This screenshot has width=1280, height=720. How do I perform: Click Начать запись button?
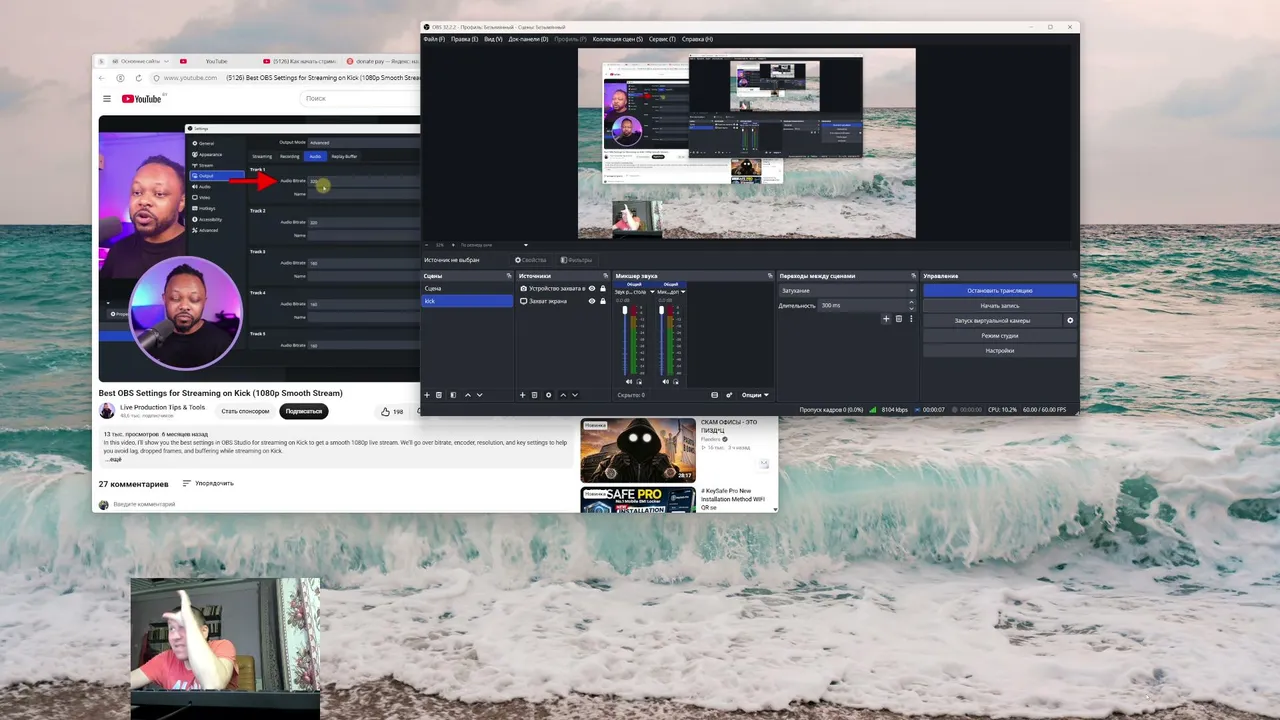1000,305
